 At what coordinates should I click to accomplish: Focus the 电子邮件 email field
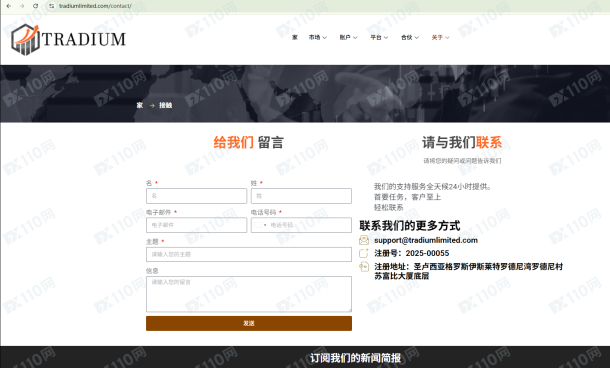click(x=196, y=225)
